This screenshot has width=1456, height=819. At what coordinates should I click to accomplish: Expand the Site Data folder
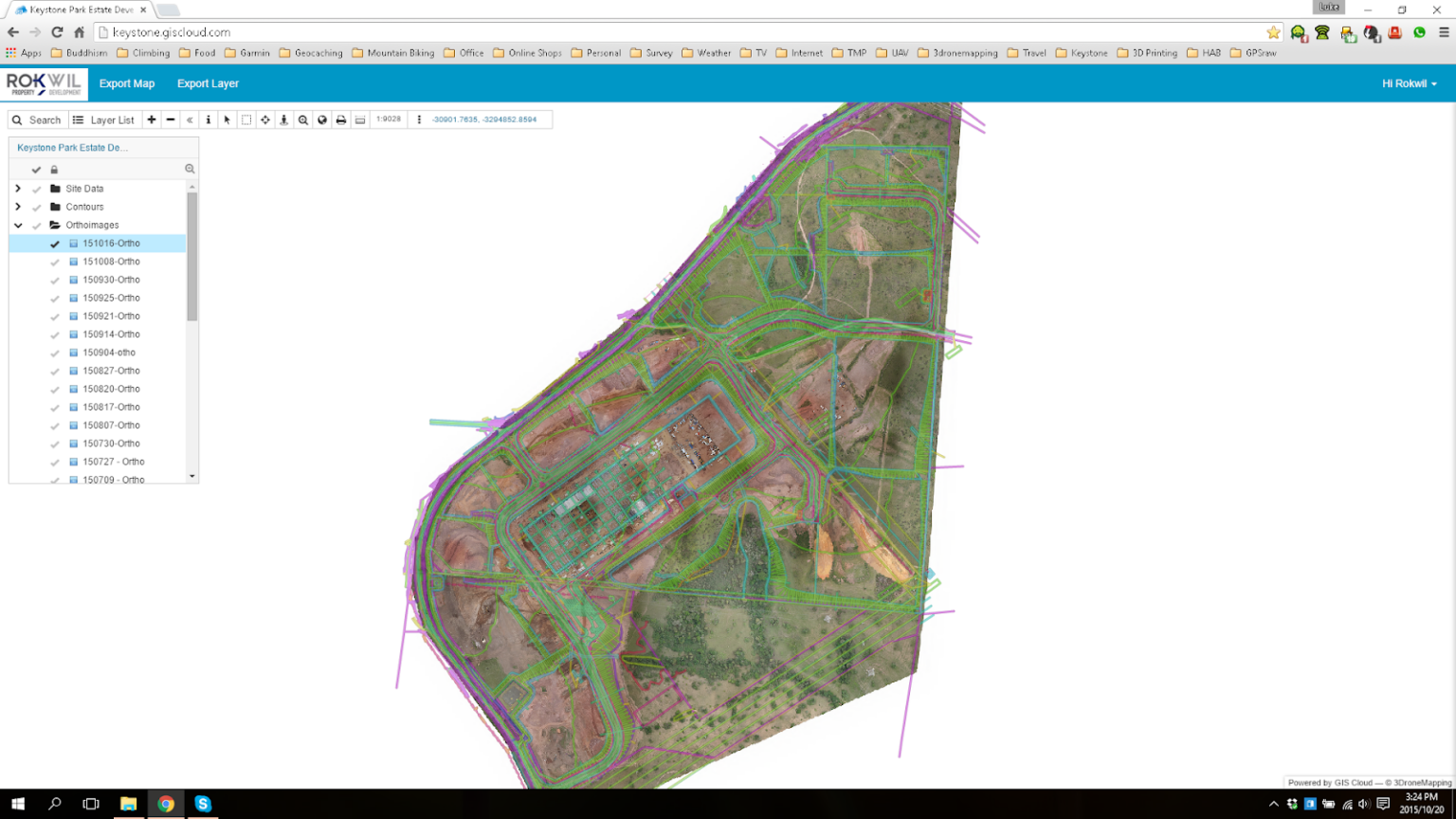tap(17, 188)
